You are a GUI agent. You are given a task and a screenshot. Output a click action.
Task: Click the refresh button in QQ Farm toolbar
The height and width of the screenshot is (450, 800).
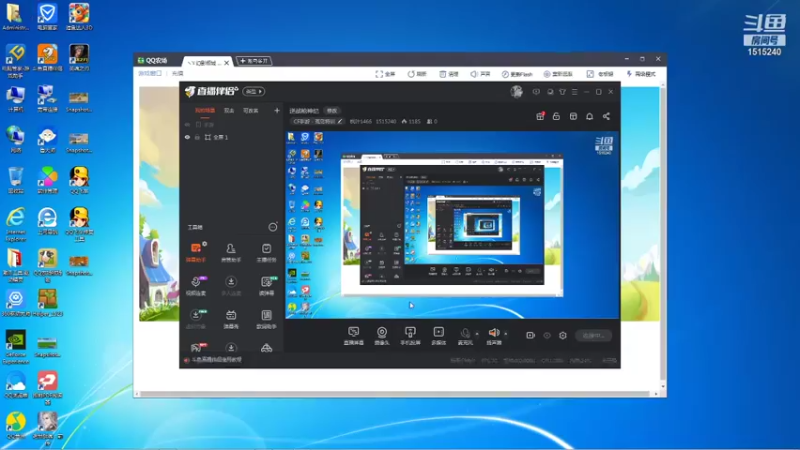[417, 74]
